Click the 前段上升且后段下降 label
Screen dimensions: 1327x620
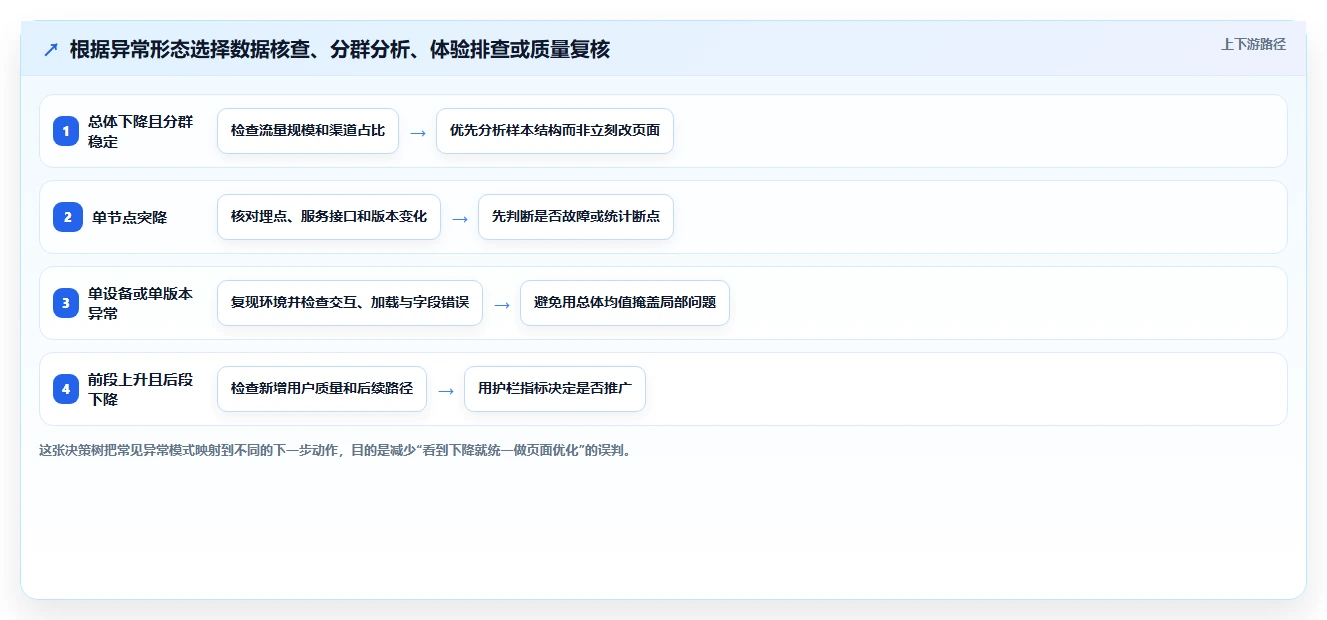141,389
